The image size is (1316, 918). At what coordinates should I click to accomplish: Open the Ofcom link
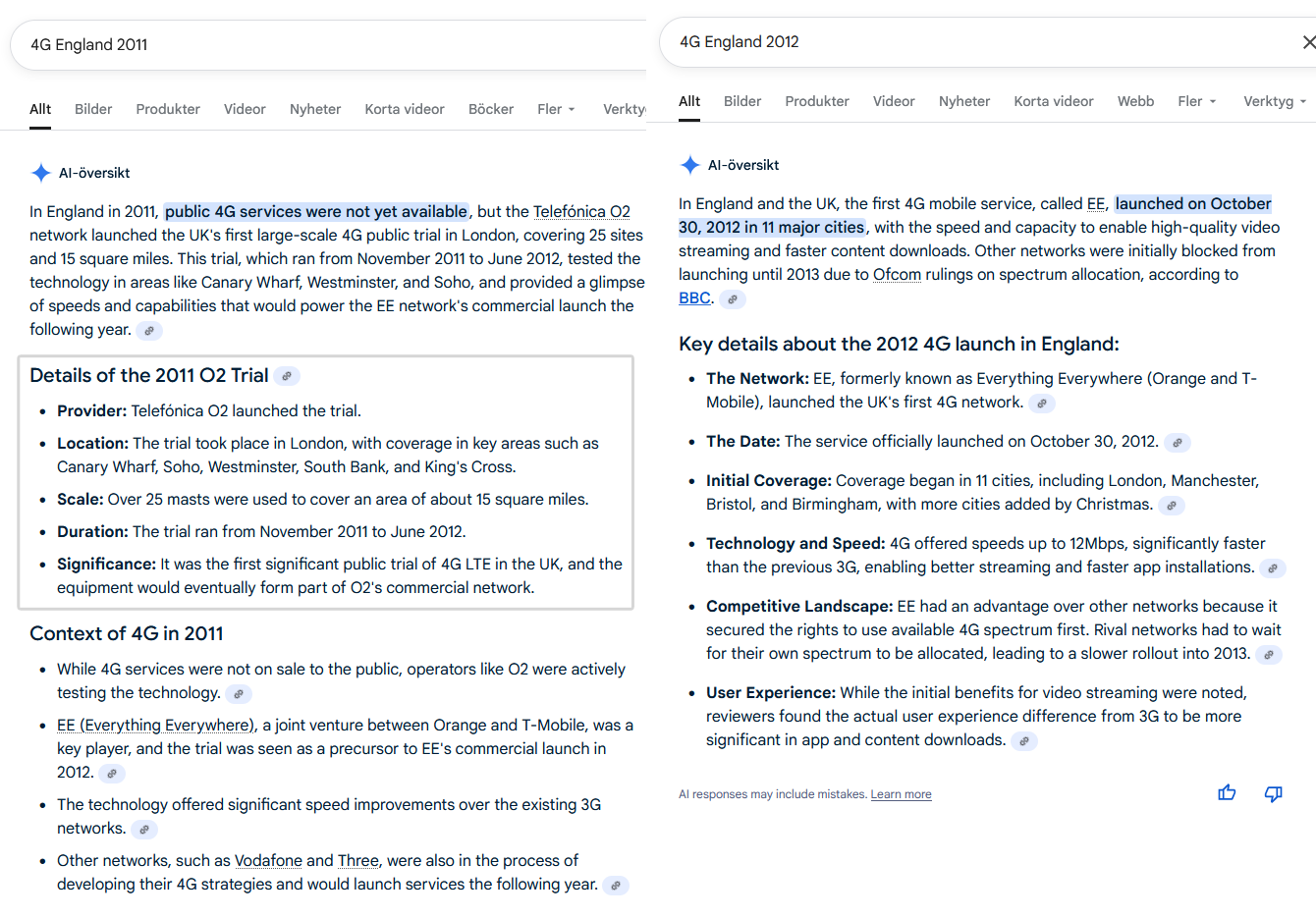897,275
